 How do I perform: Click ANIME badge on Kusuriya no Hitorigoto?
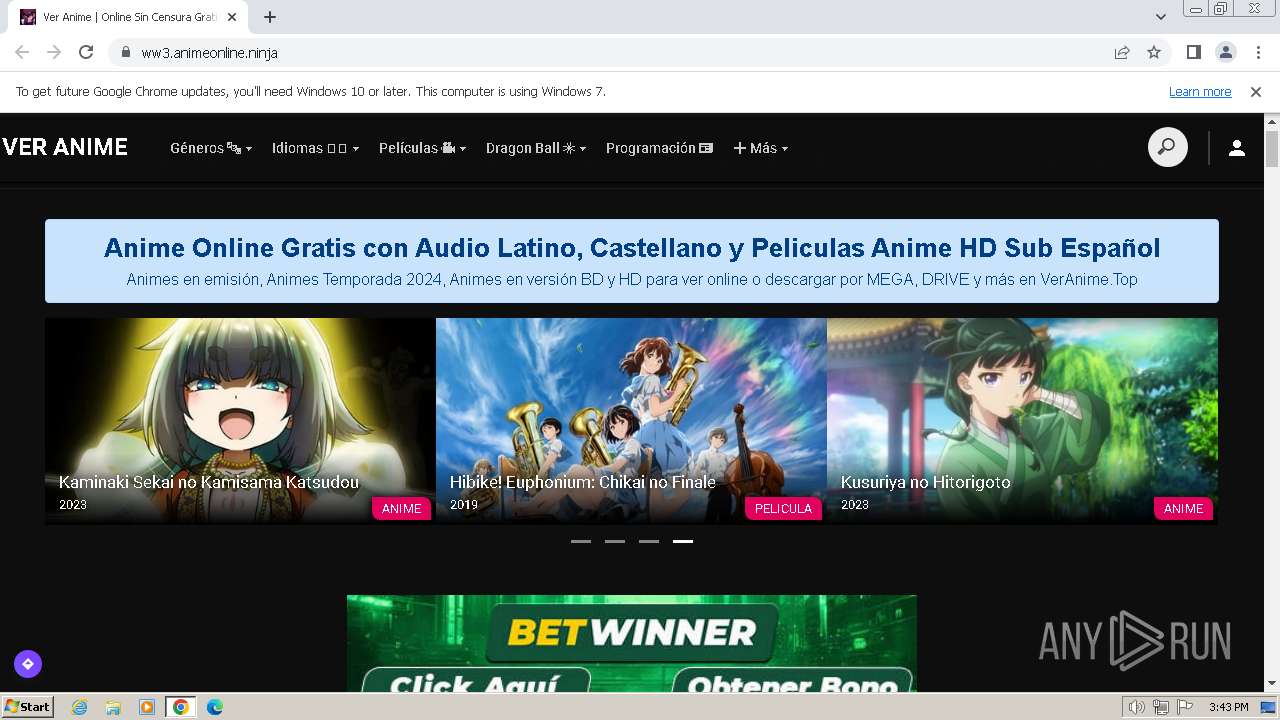coord(1184,508)
